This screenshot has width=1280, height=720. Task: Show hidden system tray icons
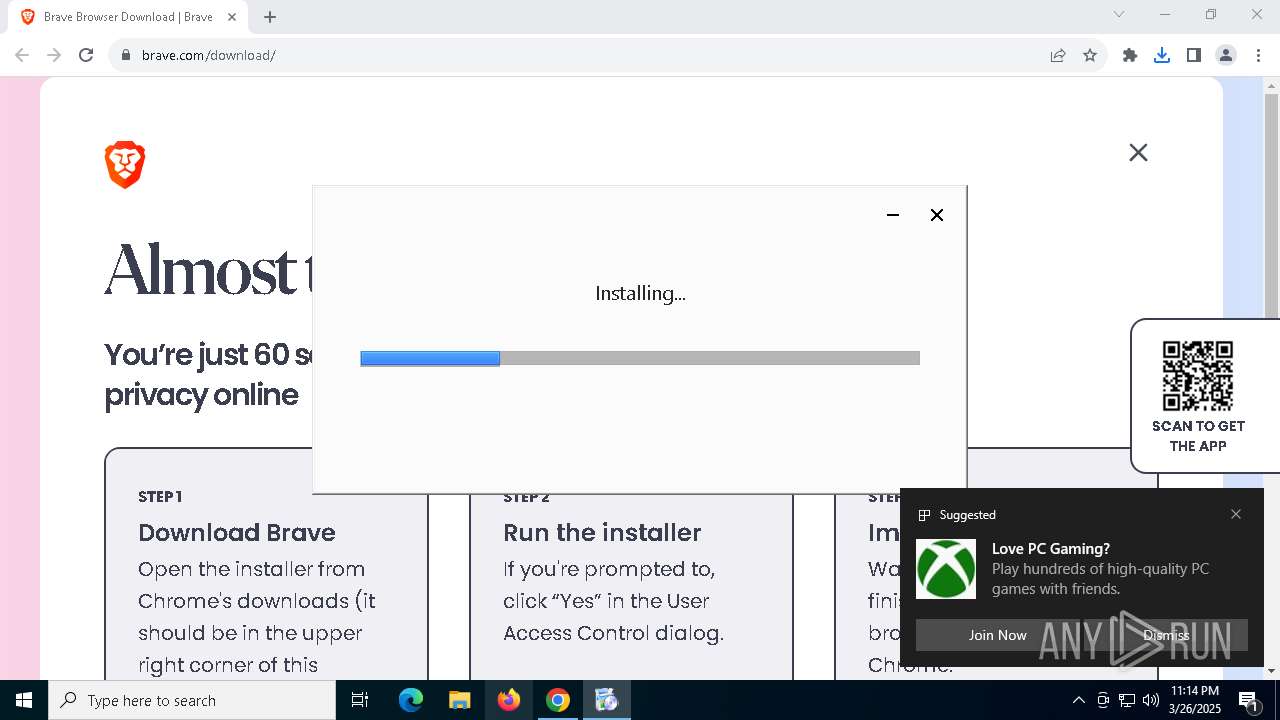pos(1078,700)
